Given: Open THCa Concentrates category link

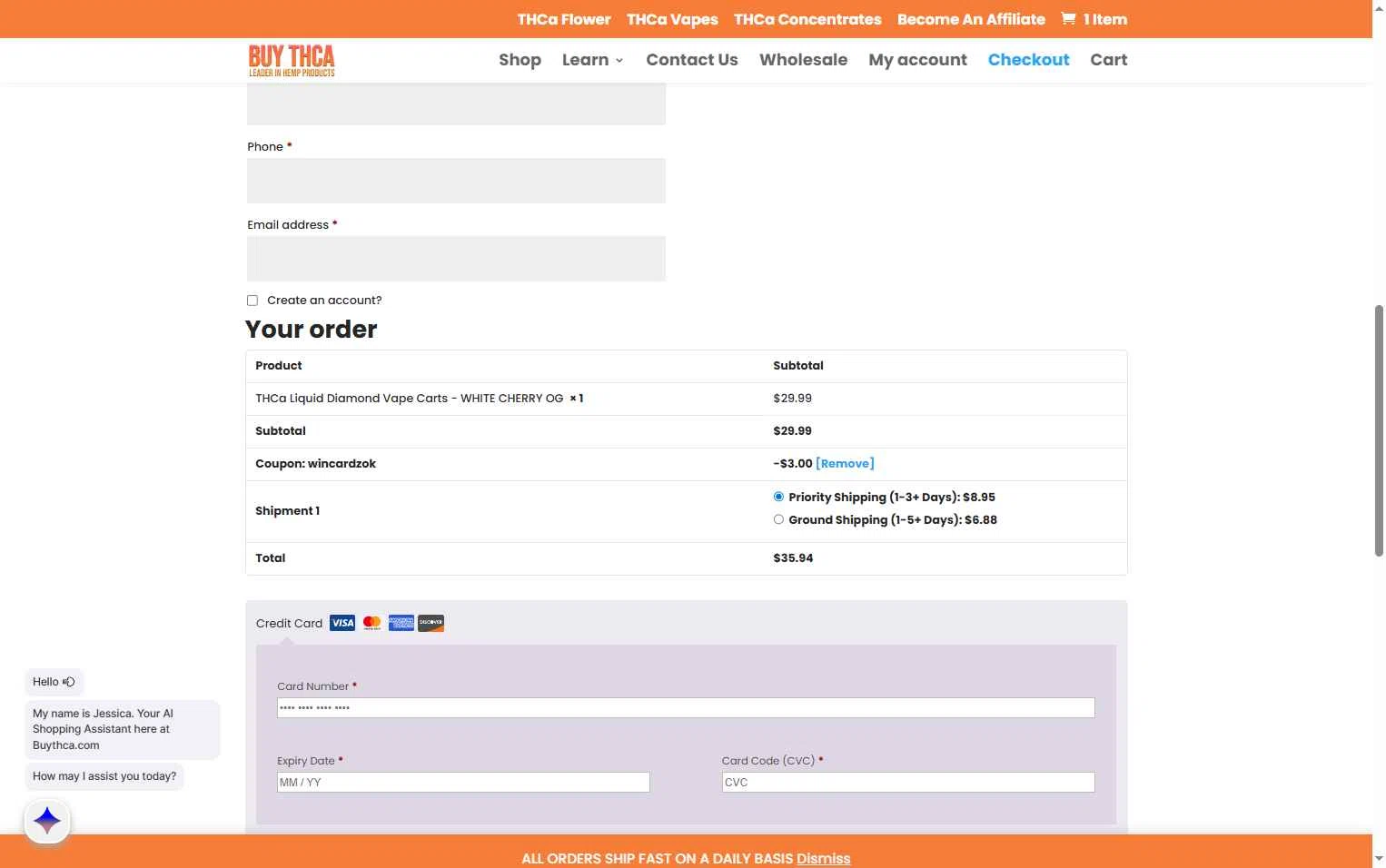Looking at the screenshot, I should click(807, 19).
